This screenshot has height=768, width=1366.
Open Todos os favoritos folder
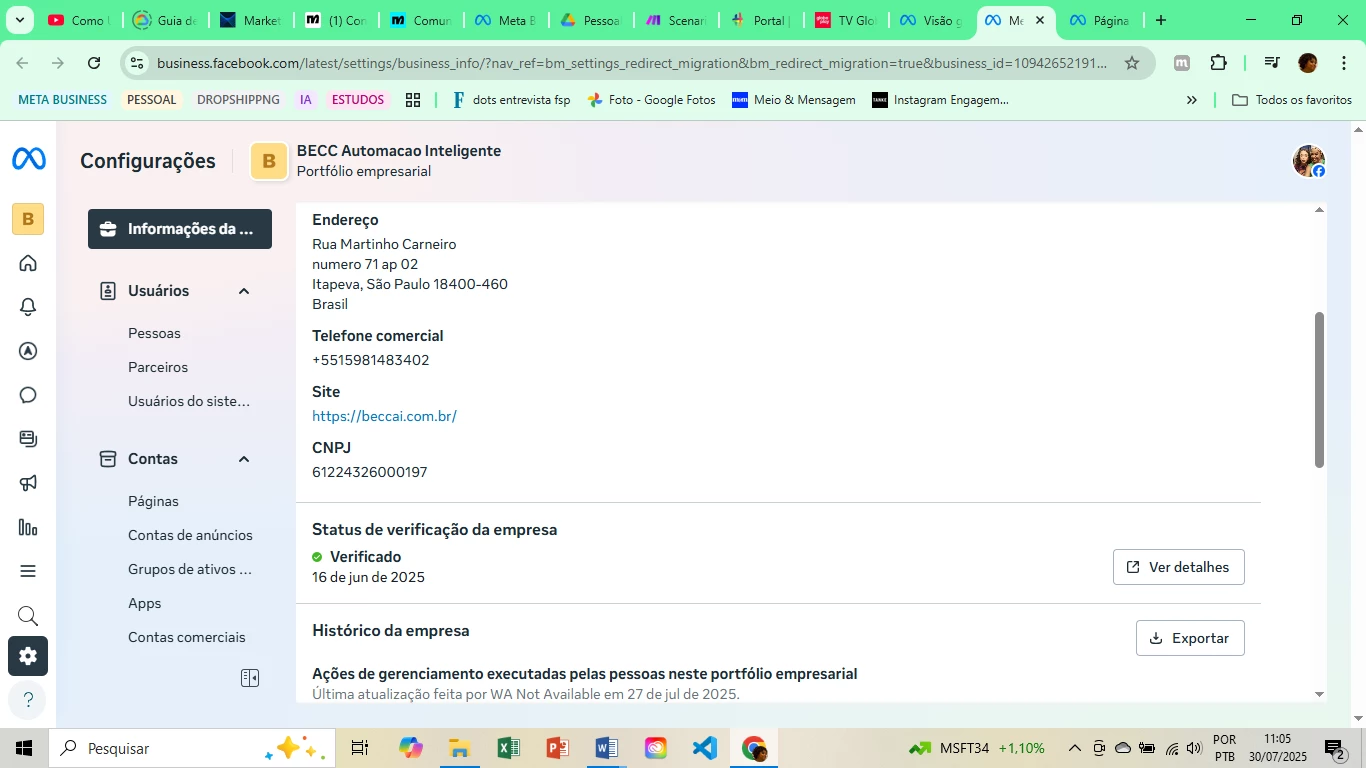(x=1292, y=100)
